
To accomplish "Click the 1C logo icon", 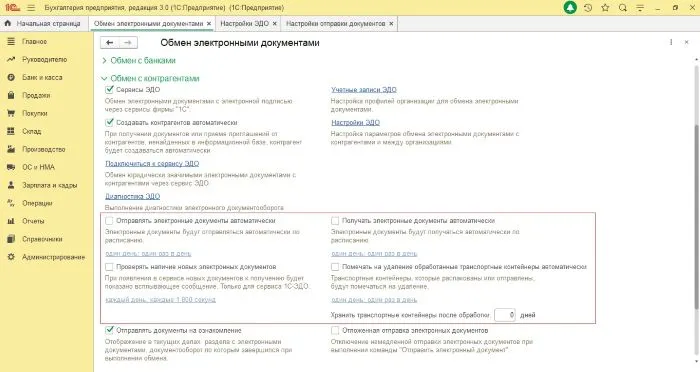I will coord(12,8).
